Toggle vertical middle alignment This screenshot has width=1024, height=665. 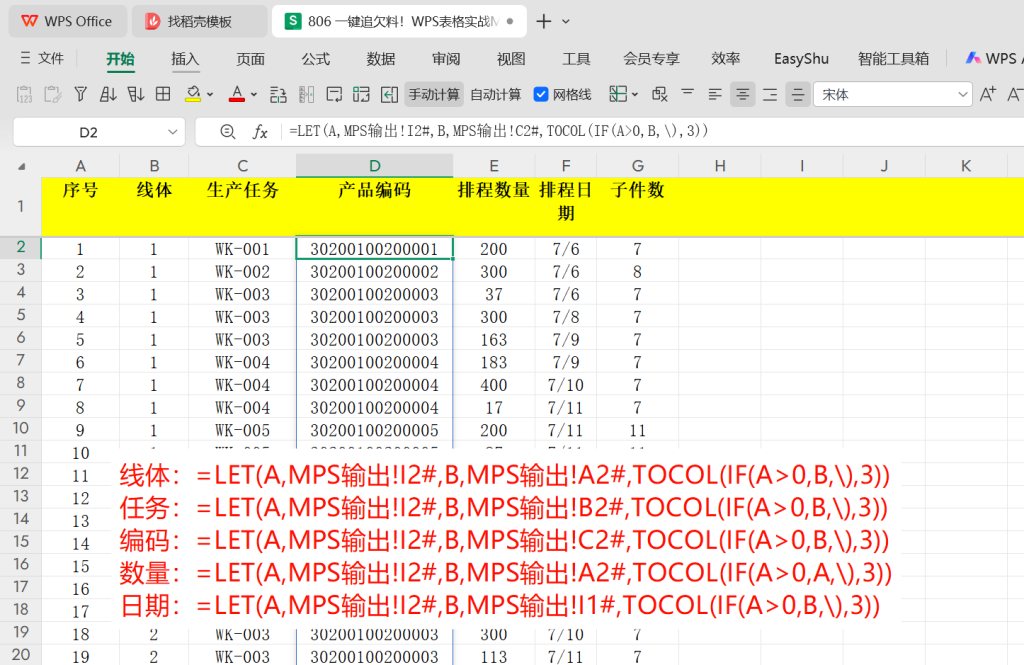pos(798,95)
